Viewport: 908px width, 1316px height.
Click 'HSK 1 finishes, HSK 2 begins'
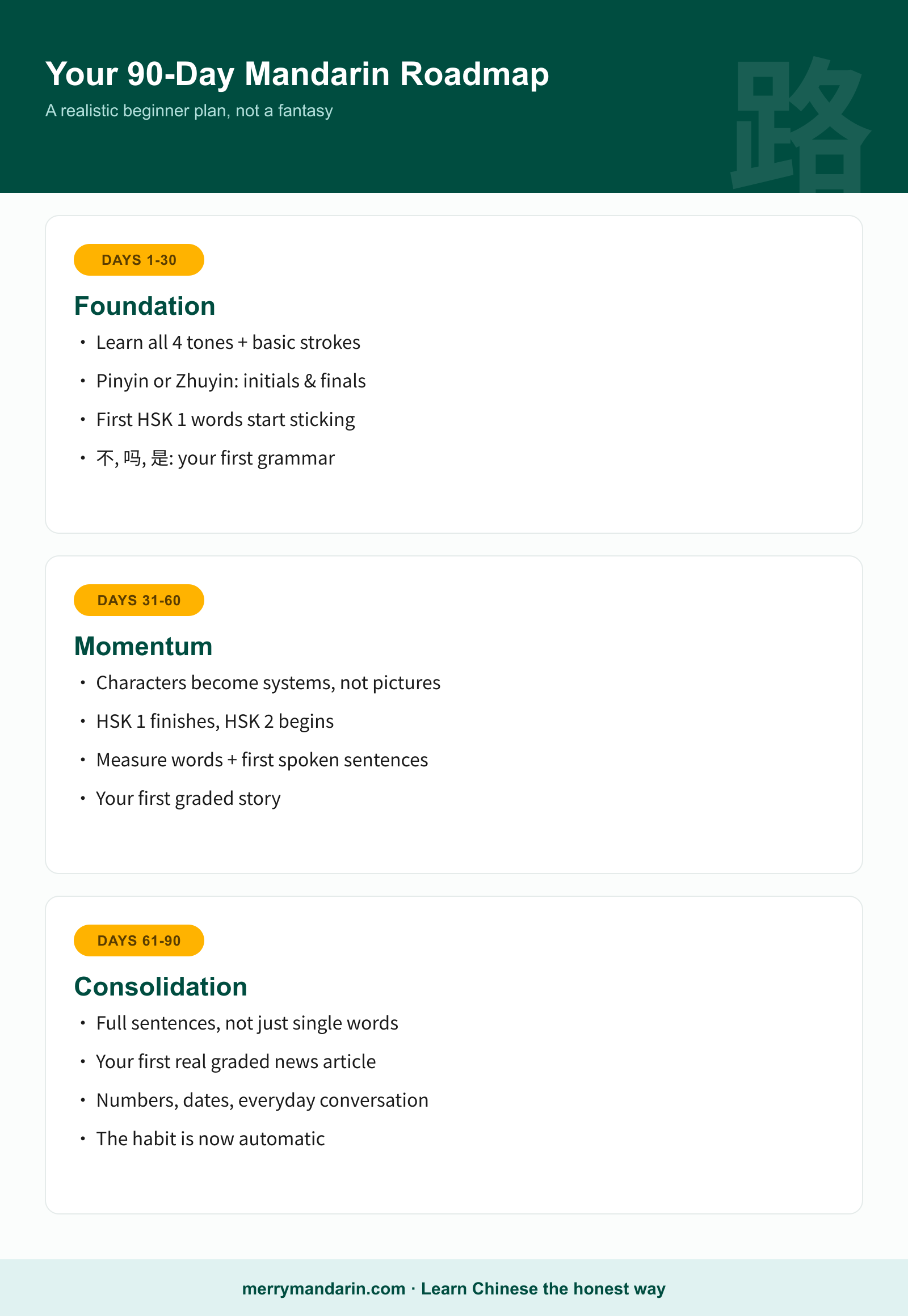pos(215,722)
